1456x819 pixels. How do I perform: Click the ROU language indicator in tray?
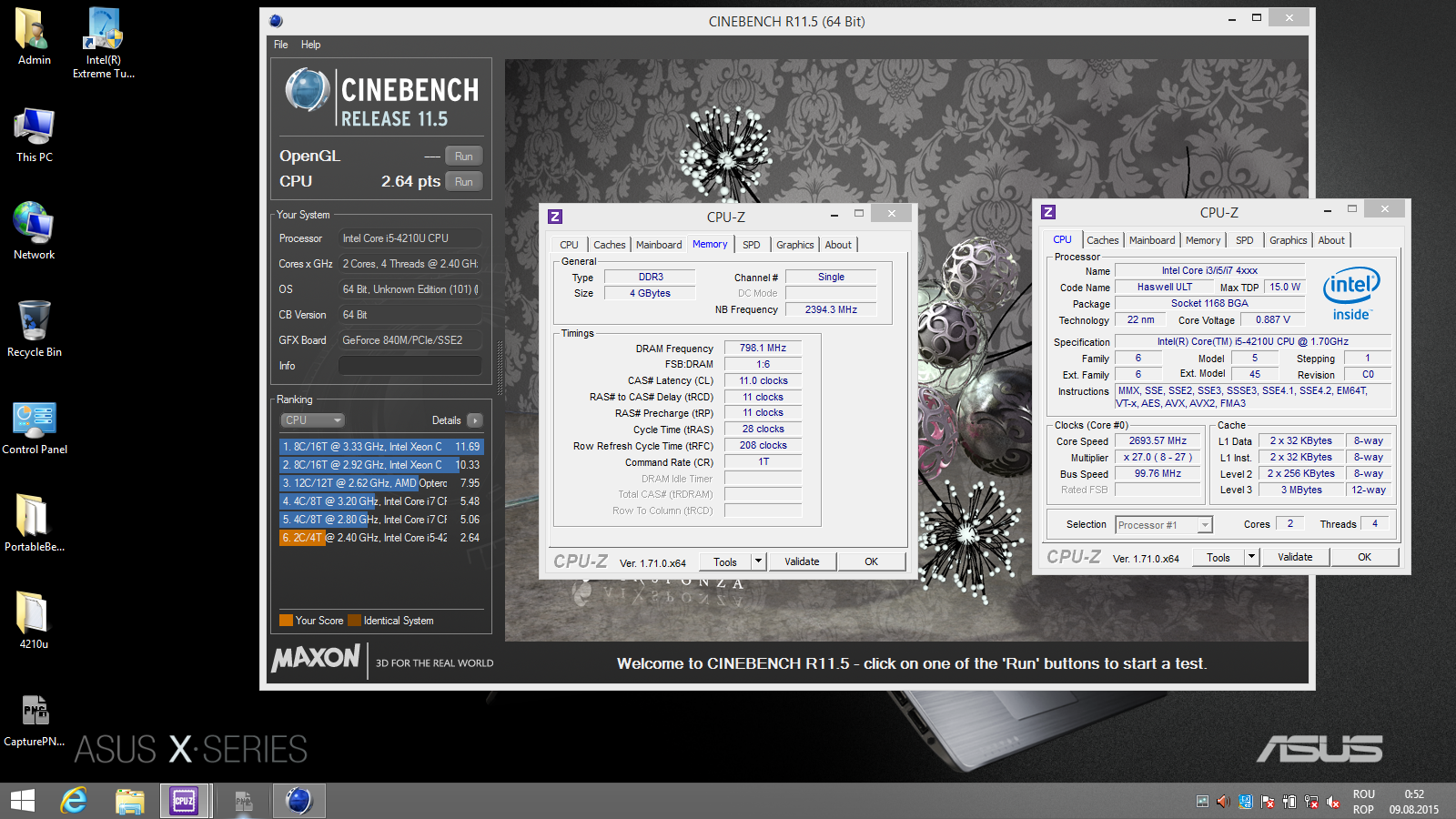coord(1363,794)
